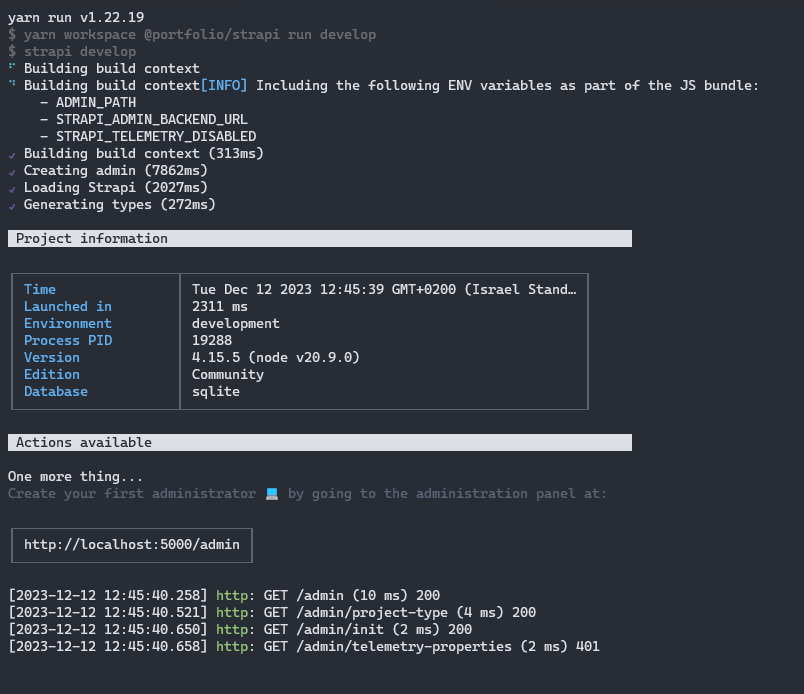
Task: Click the Edition label
Action: pyautogui.click(x=52, y=374)
